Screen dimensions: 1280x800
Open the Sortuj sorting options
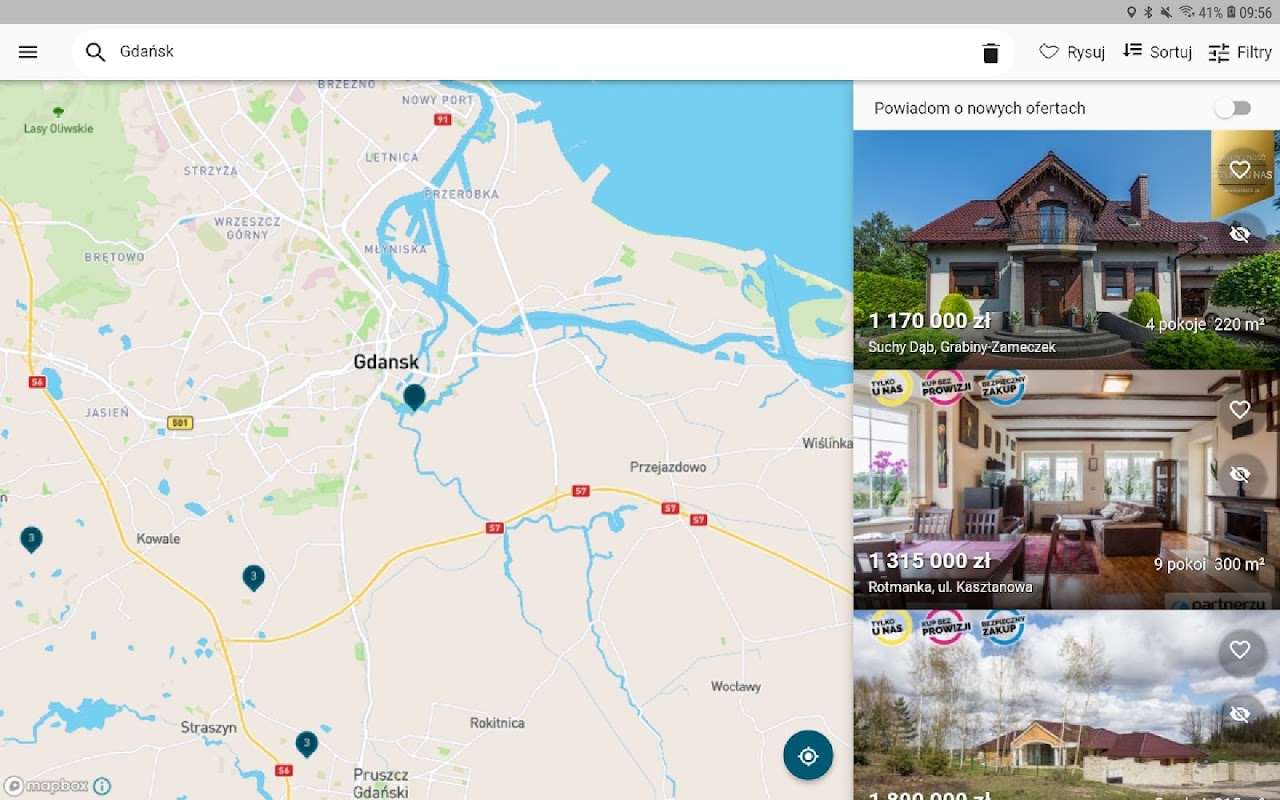click(x=1157, y=52)
